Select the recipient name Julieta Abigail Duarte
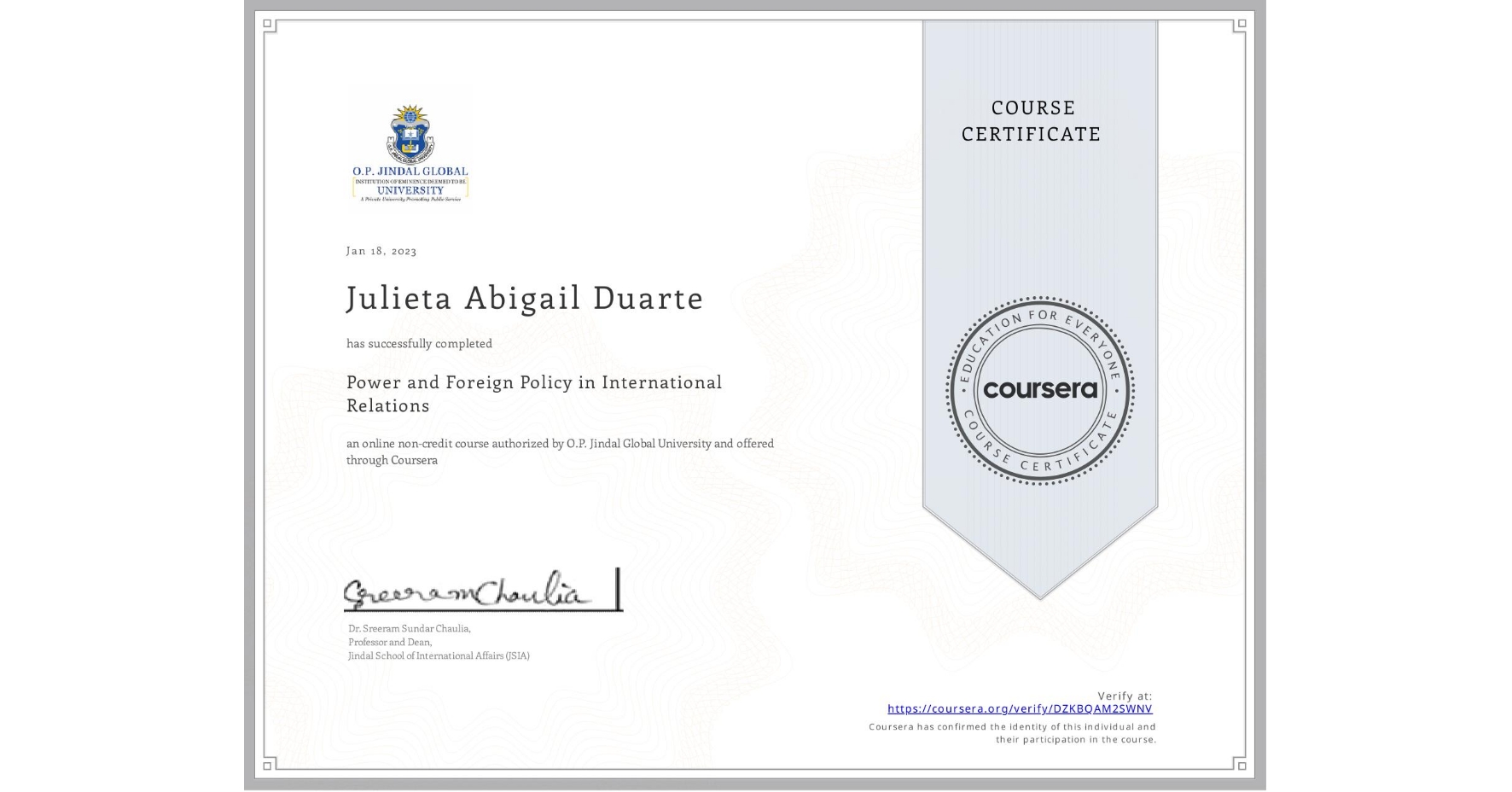The height and width of the screenshot is (792, 1512). 524,299
